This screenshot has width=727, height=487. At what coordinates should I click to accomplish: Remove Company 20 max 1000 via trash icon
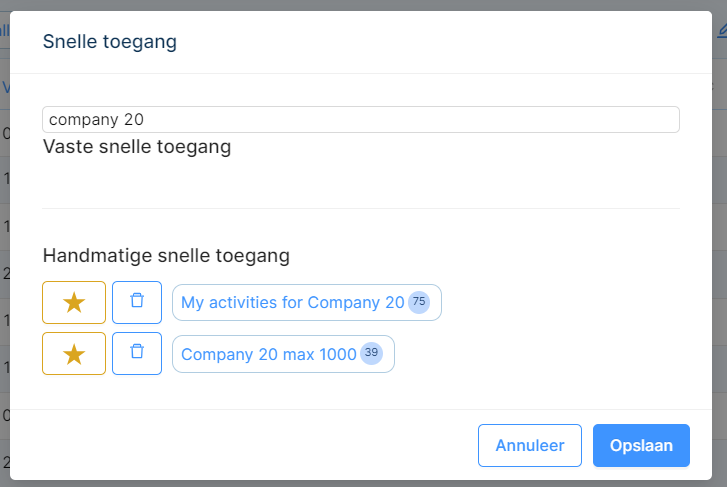click(137, 353)
